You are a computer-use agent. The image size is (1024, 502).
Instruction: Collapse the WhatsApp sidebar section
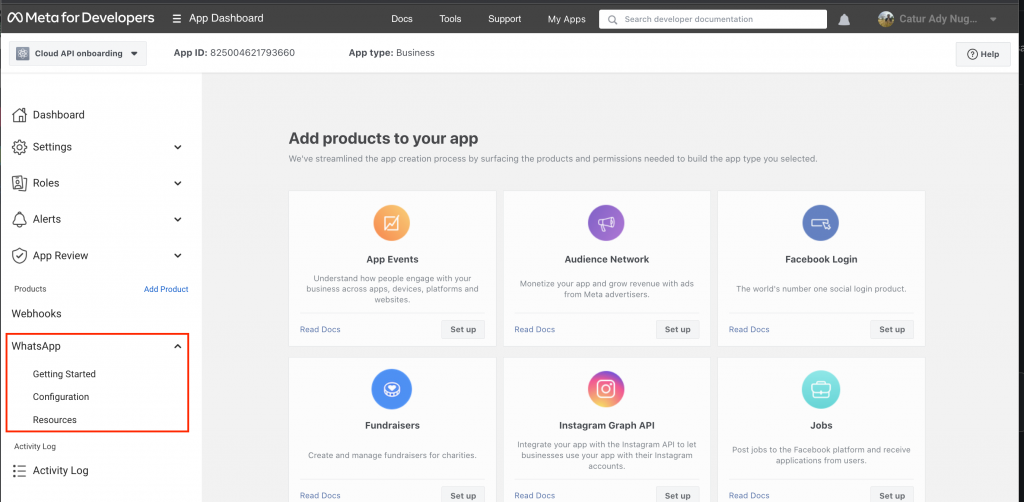(x=177, y=346)
